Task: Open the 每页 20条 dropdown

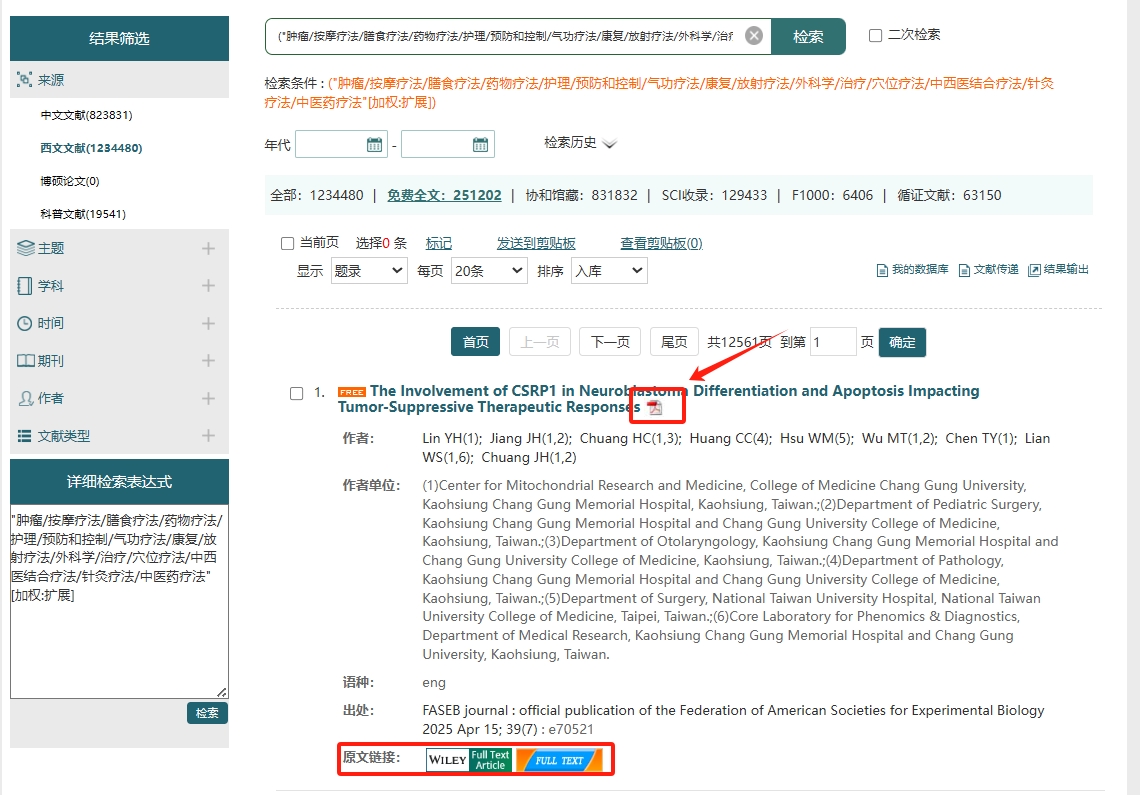Action: (489, 271)
